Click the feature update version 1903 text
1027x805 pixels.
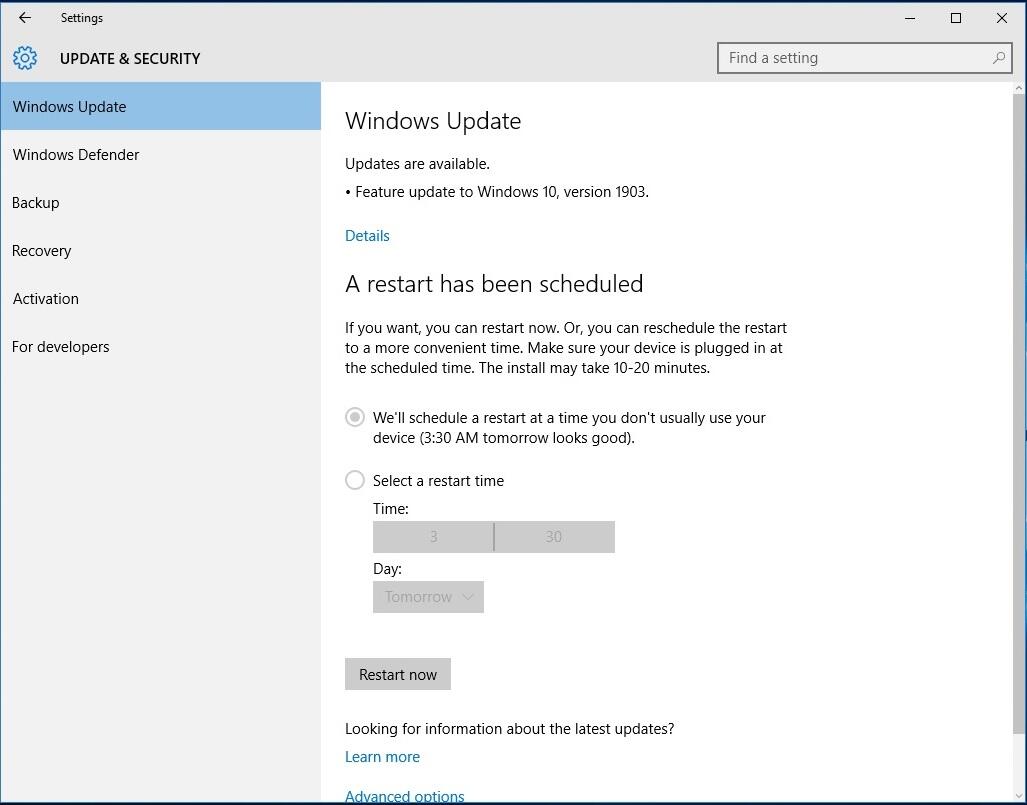pyautogui.click(x=502, y=192)
